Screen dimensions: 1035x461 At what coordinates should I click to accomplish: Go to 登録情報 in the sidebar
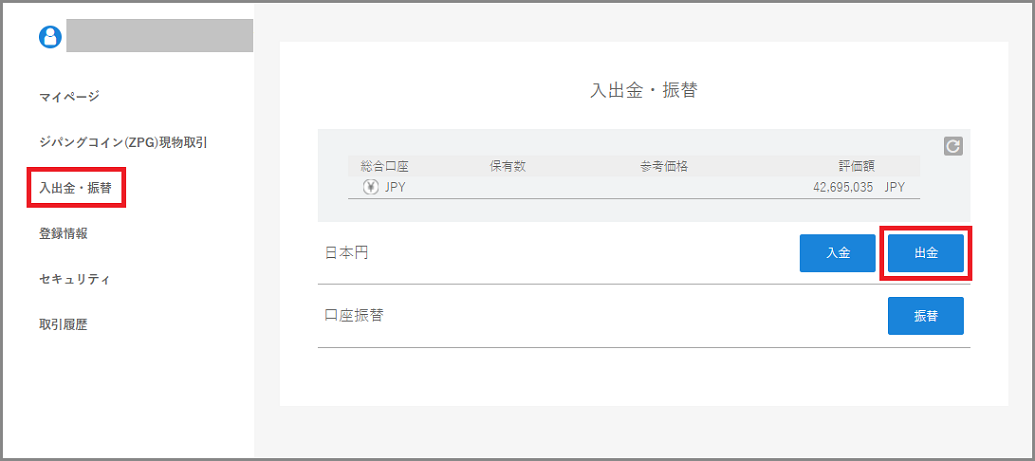63,233
